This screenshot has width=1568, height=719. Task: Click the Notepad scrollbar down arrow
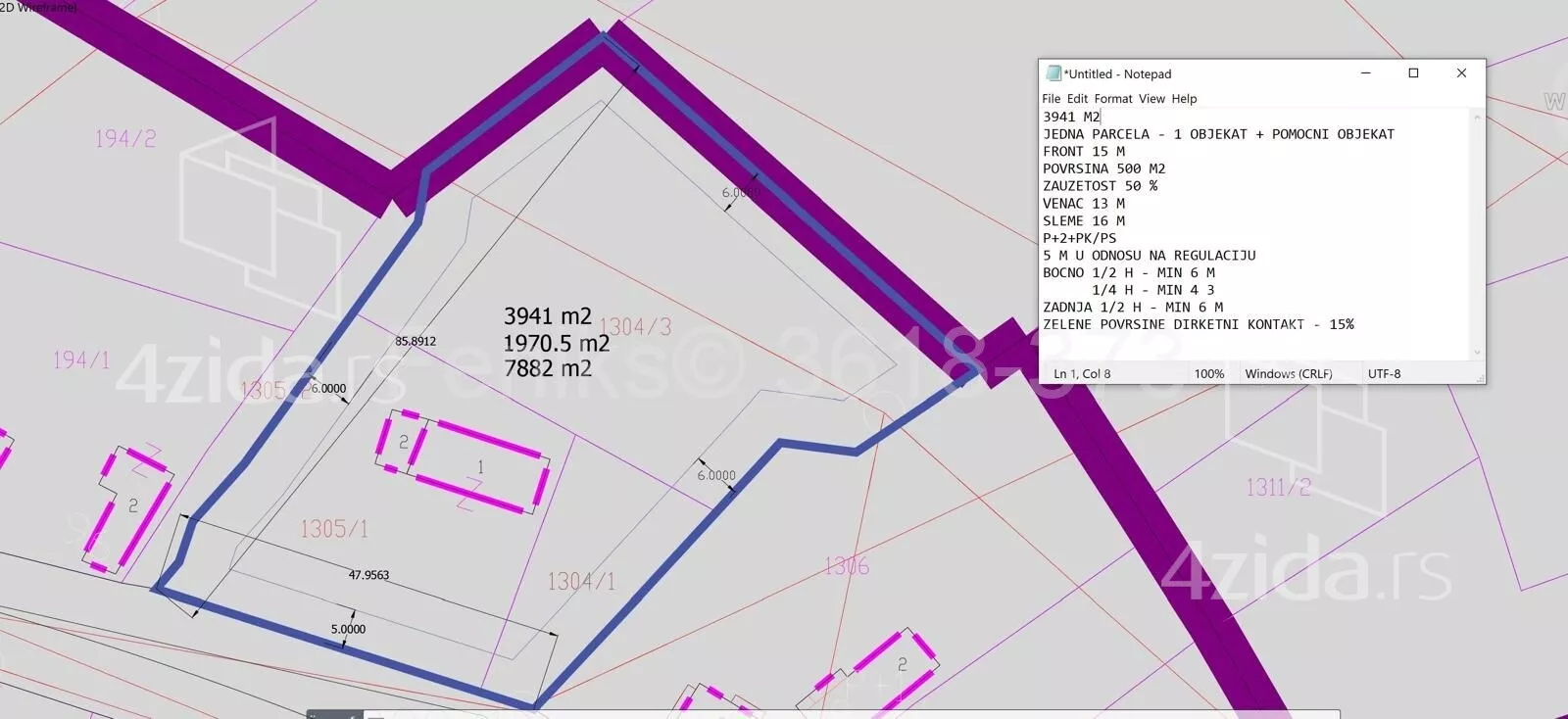pos(1477,353)
